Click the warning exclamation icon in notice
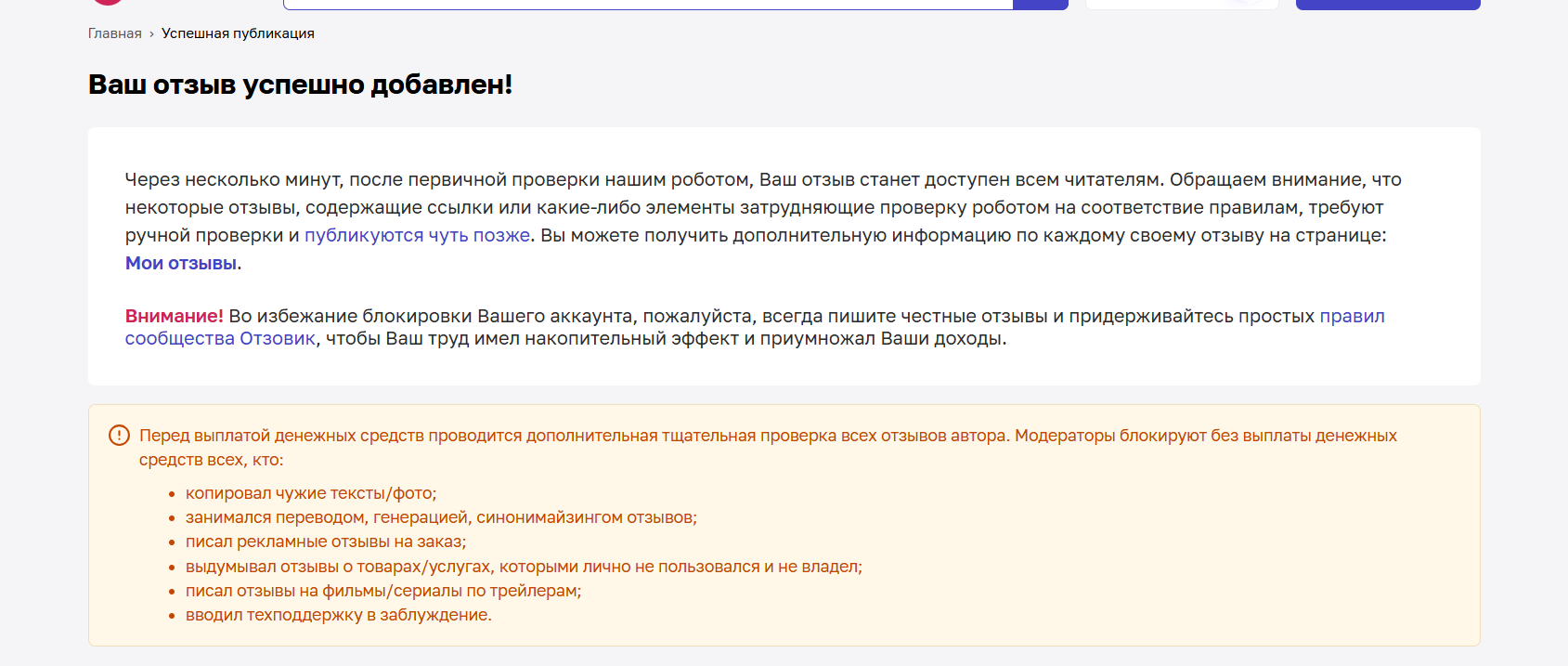Image resolution: width=1568 pixels, height=666 pixels. 119,435
